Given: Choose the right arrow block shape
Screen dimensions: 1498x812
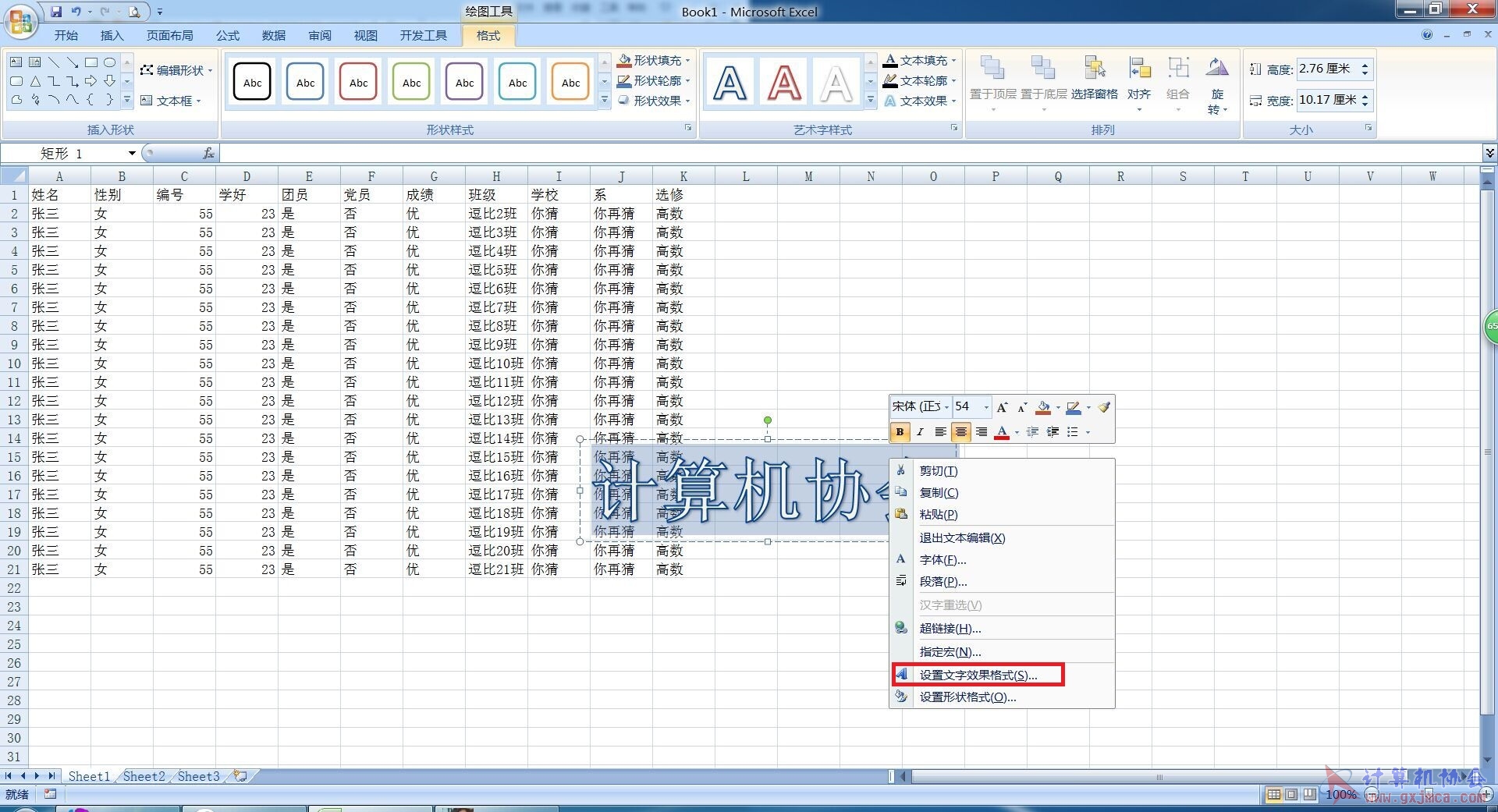Looking at the screenshot, I should (91, 81).
